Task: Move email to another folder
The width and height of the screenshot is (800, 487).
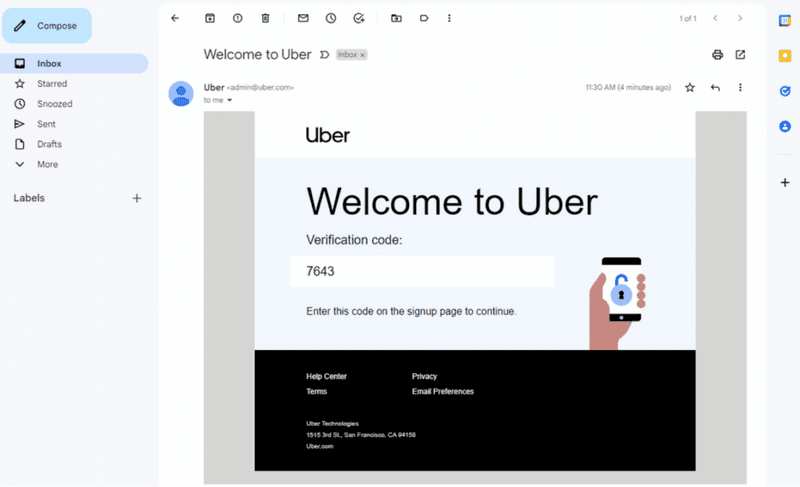Action: tap(396, 18)
